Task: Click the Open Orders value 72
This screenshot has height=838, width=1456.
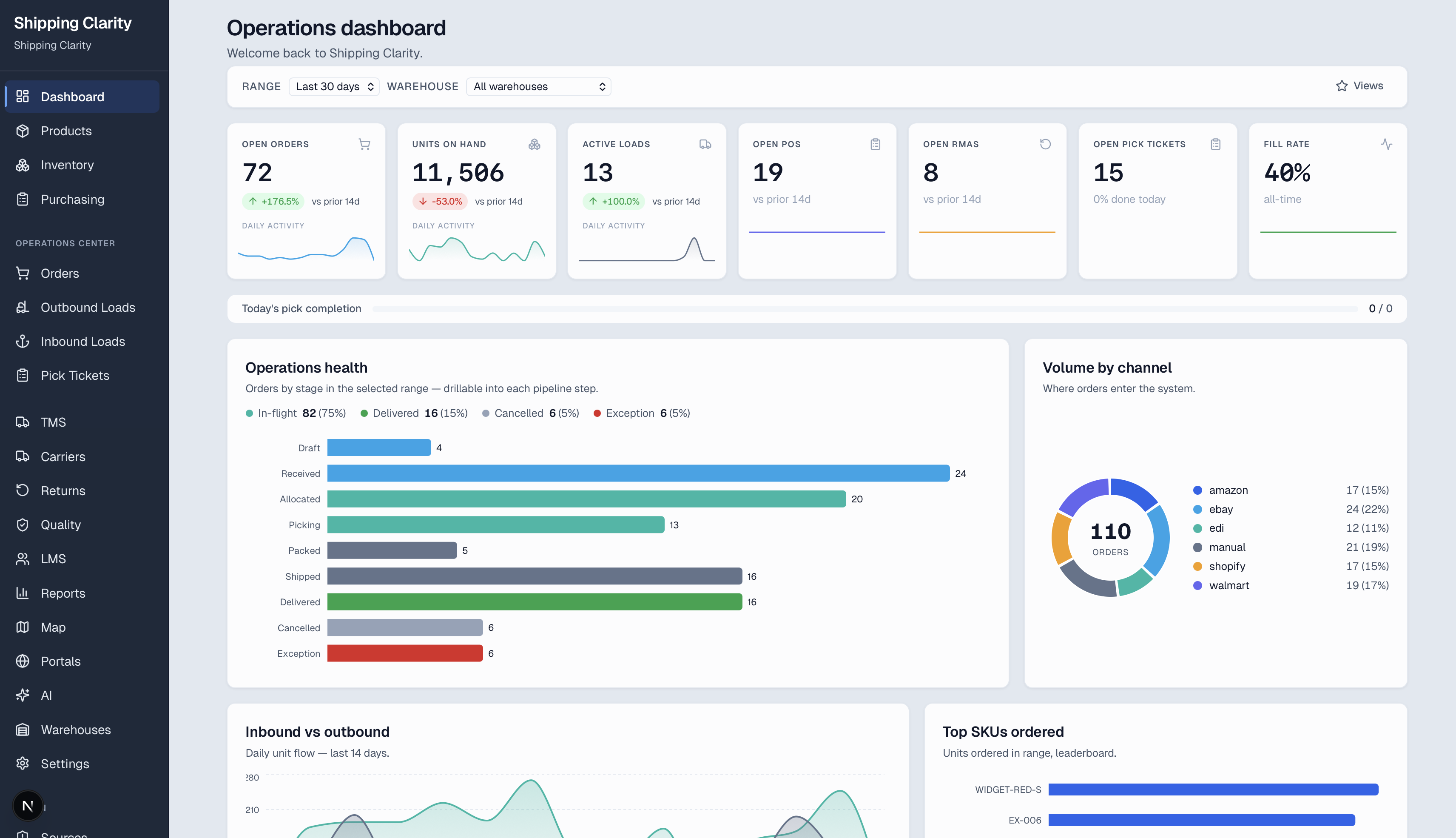Action: [257, 173]
